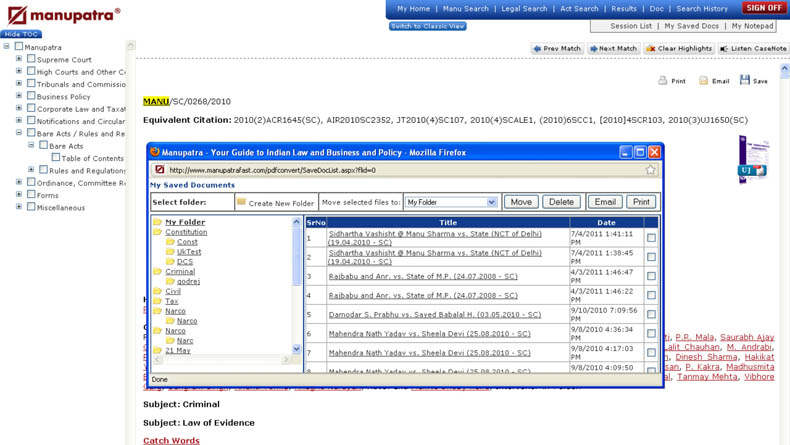The width and height of the screenshot is (790, 445).
Task: Click the SIGN OFF button
Action: coord(764,8)
